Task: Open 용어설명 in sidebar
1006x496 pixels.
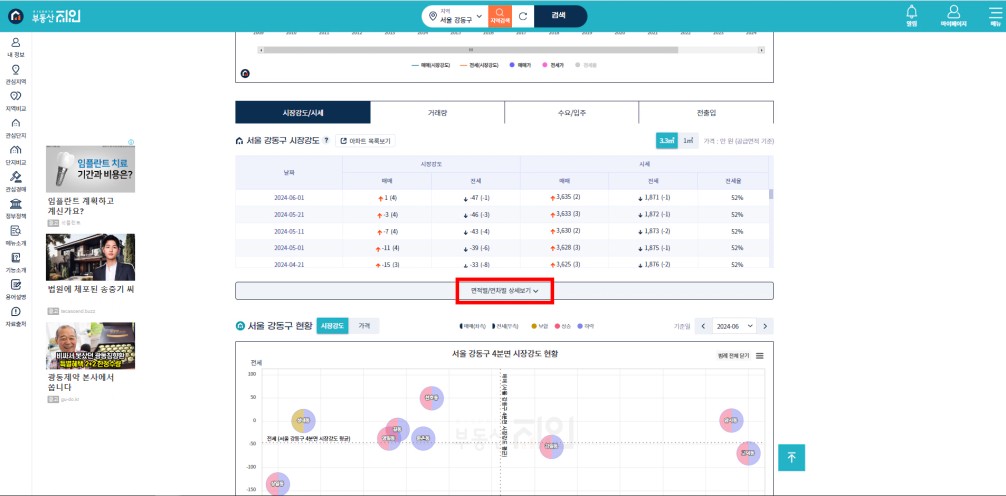Action: [x=15, y=290]
